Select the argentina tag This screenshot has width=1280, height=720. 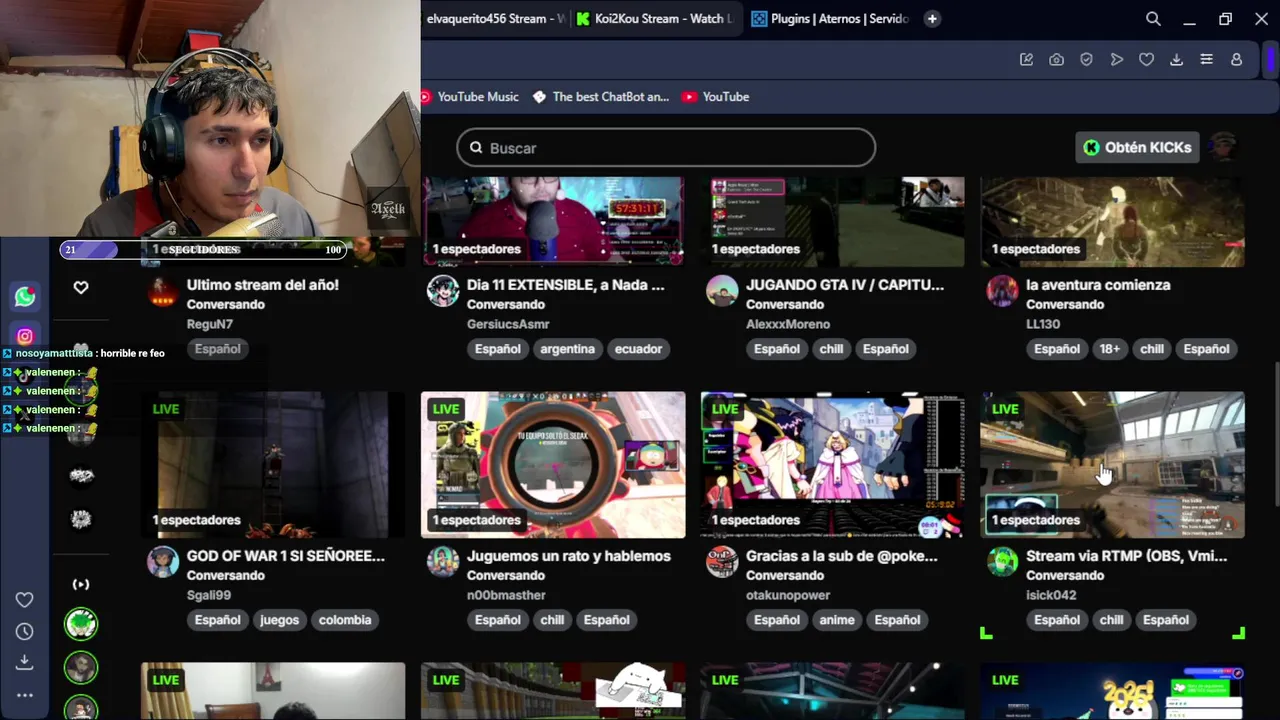[x=569, y=349]
